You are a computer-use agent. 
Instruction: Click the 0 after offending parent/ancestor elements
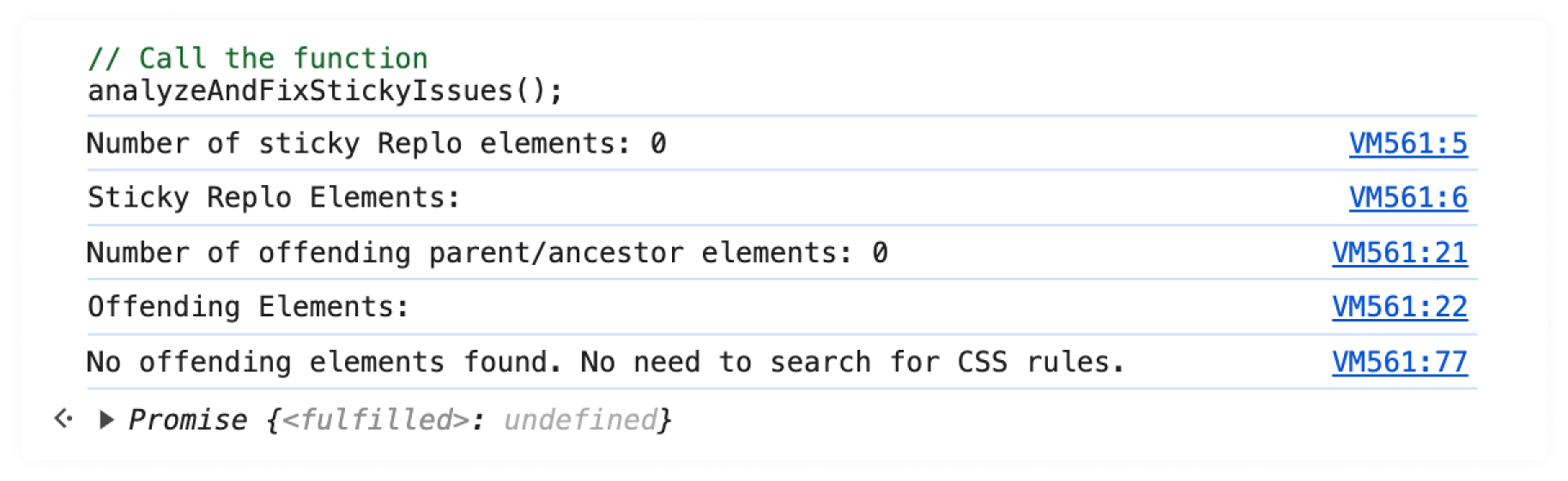[880, 253]
